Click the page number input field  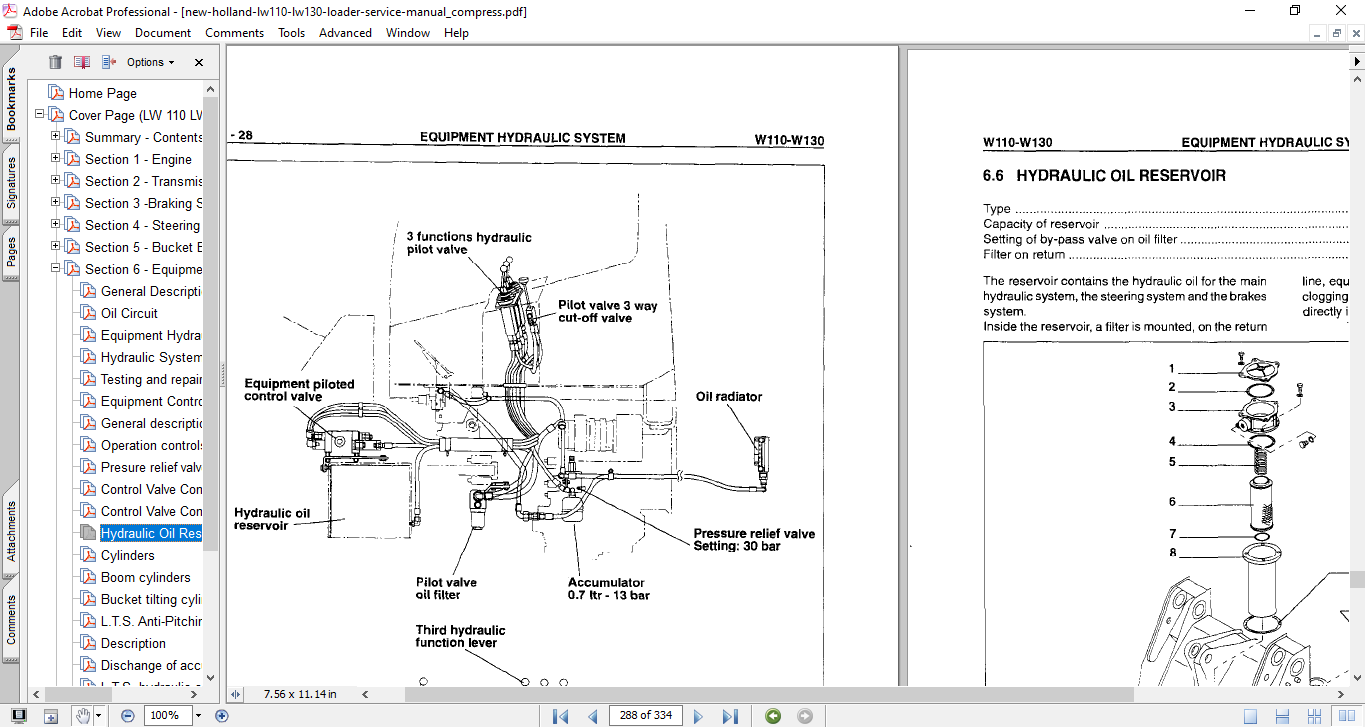coord(646,715)
